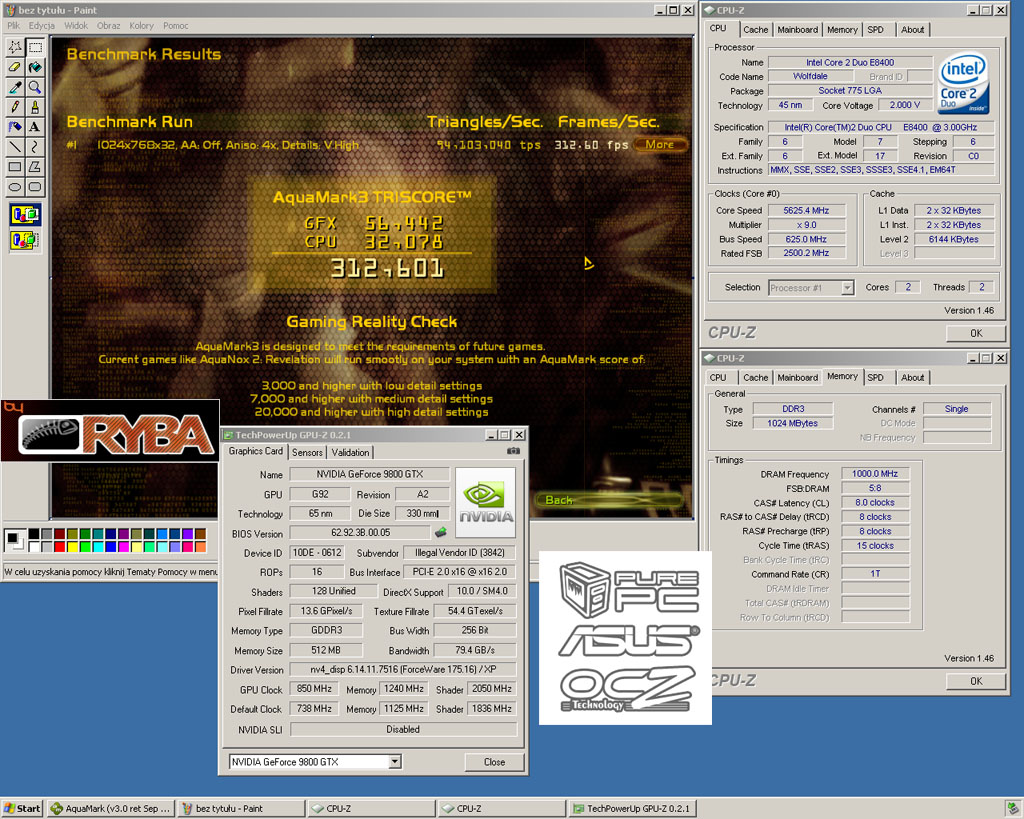Pick the bright red color swatch
Viewport: 1024px width, 819px height.
tap(59, 547)
